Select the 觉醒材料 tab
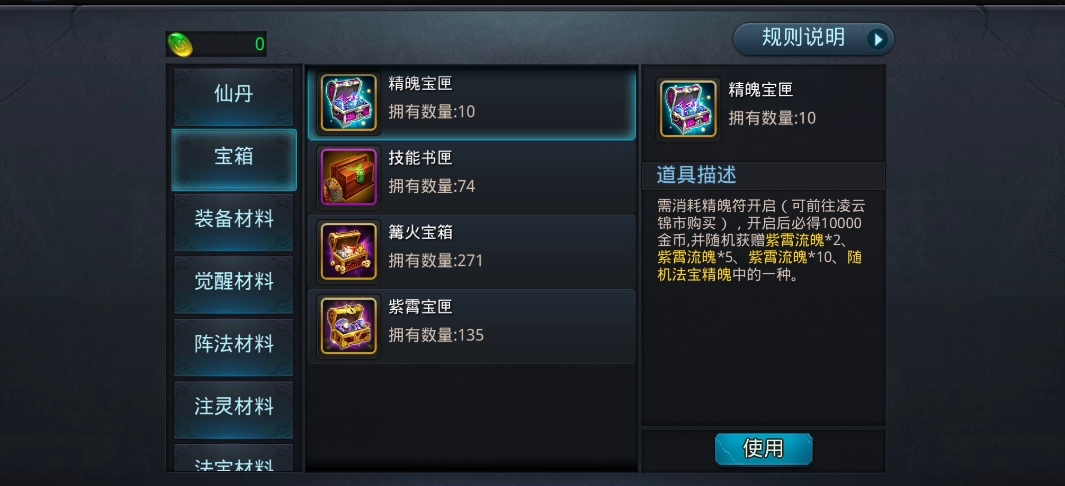The image size is (1065, 486). [234, 283]
